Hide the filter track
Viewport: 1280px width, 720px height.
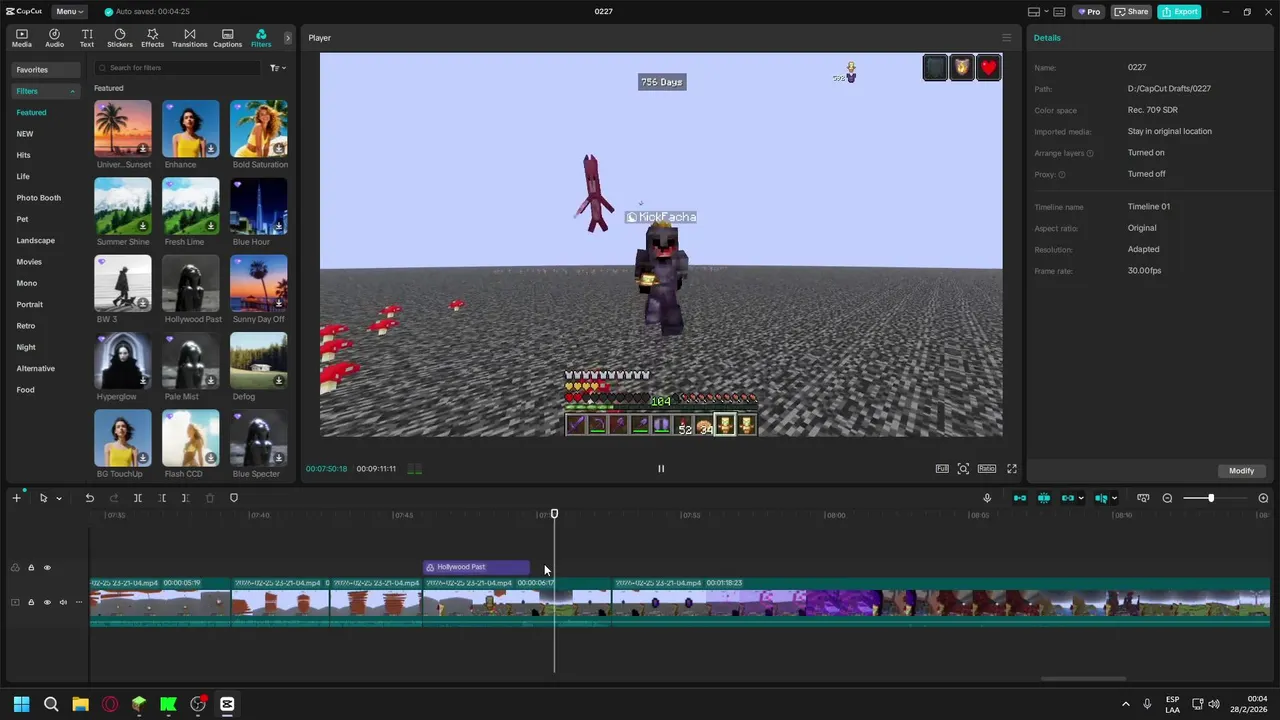coord(47,568)
